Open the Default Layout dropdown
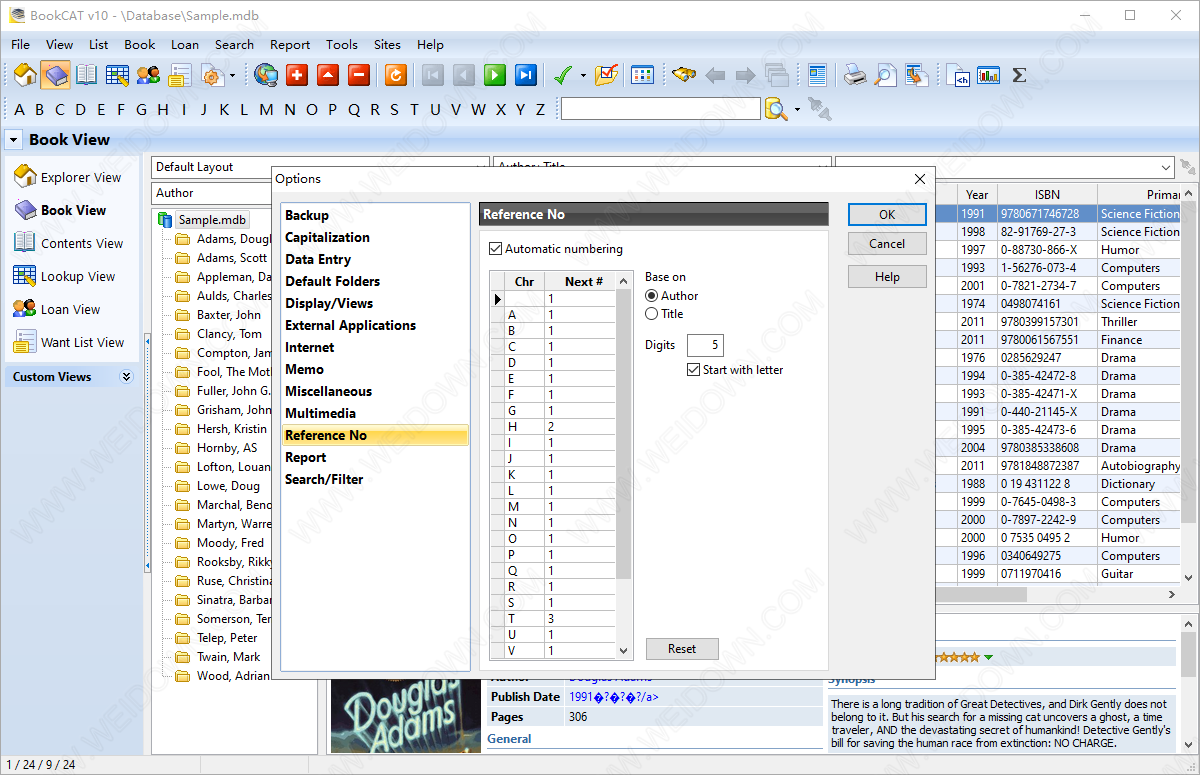1200x775 pixels. pyautogui.click(x=320, y=167)
